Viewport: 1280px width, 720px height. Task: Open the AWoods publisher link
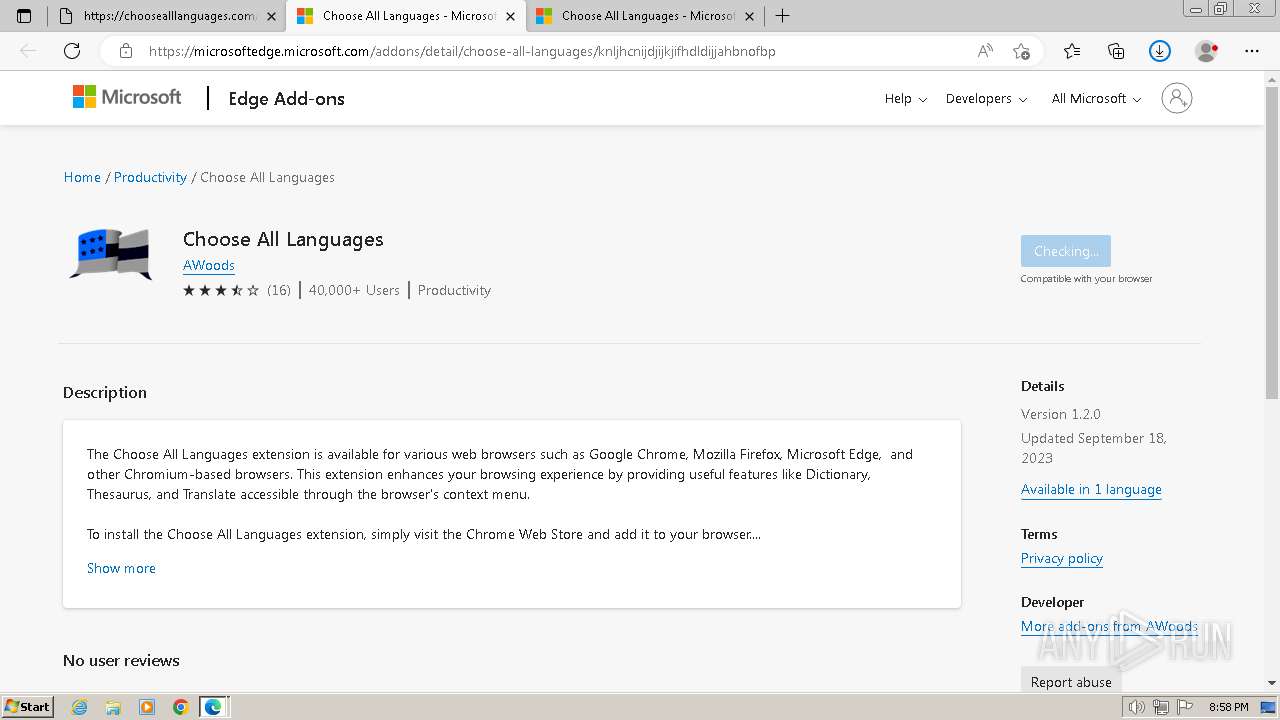tap(209, 265)
